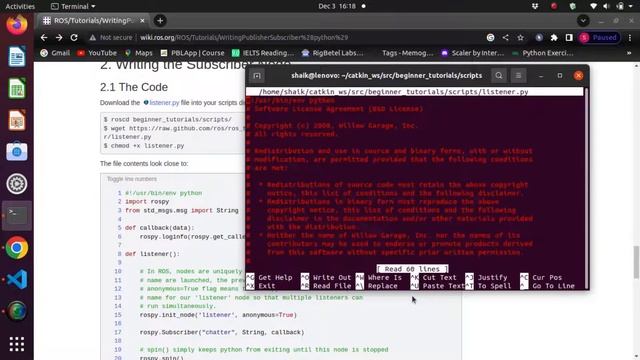The width and height of the screenshot is (640, 360).
Task: Click the 'Write Out' nano shortcut label
Action: pyautogui.click(x=332, y=278)
